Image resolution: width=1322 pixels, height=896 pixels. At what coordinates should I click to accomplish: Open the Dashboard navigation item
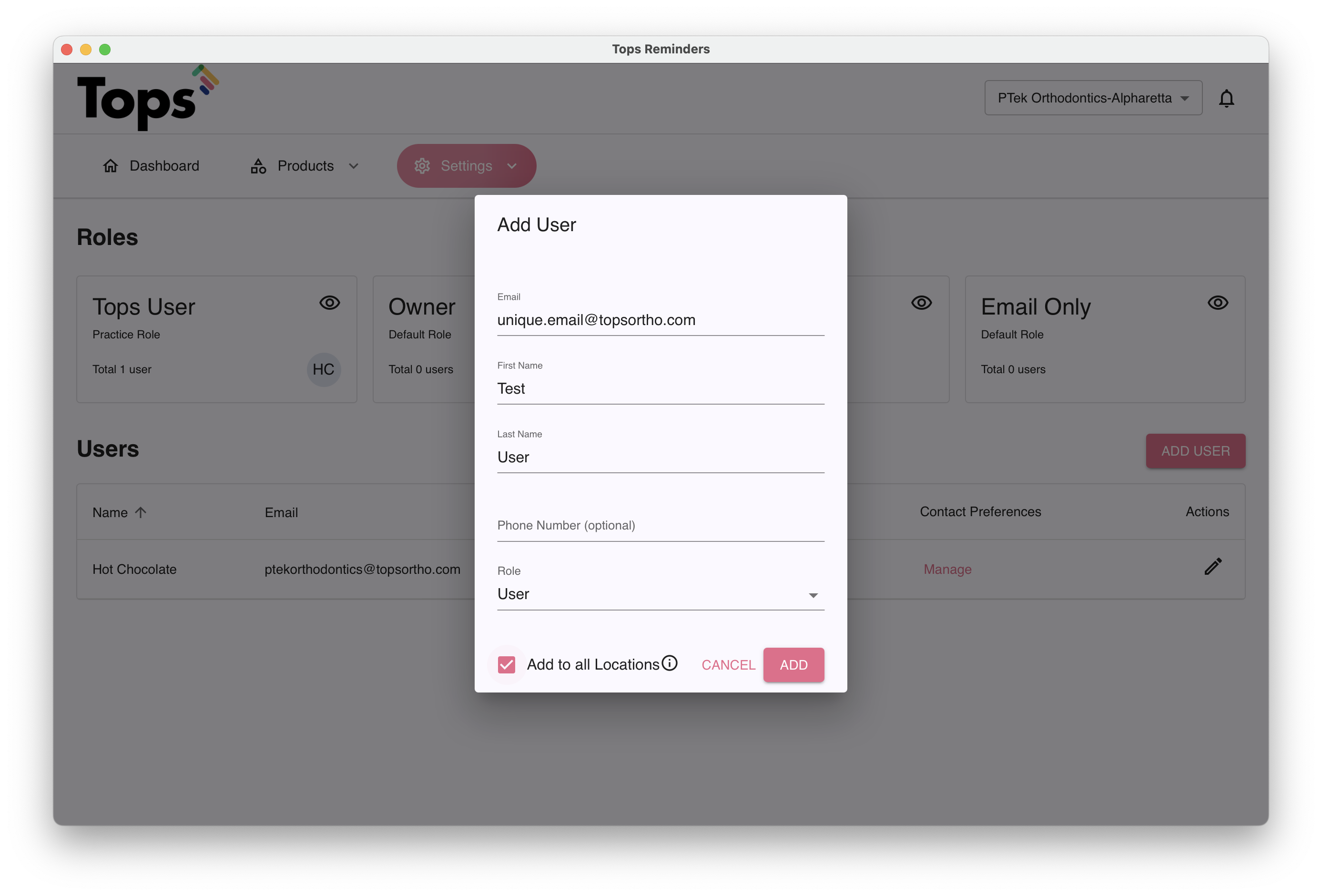pyautogui.click(x=152, y=165)
